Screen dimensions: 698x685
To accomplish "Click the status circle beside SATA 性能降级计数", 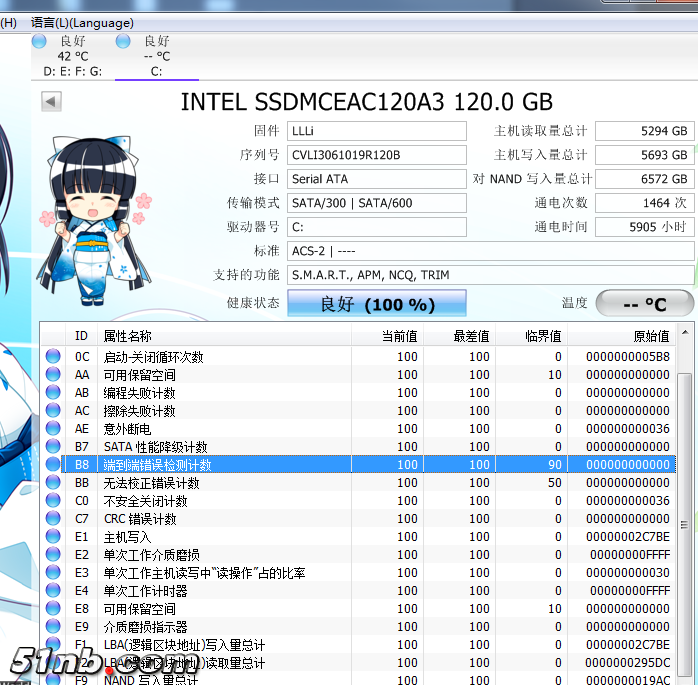I will click(53, 447).
